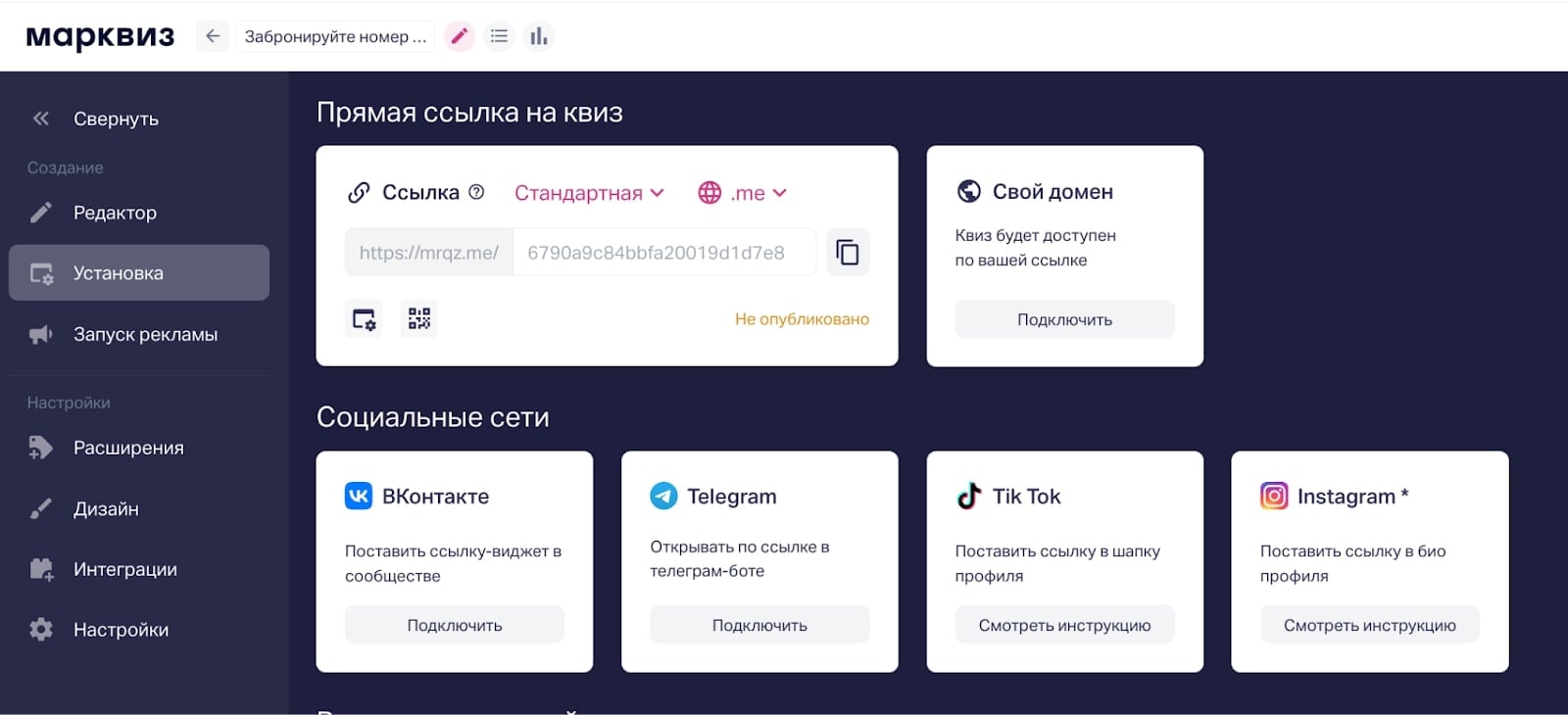Collapse the sidebar with Свернуть chevrons
This screenshot has width=1568, height=715.
(x=39, y=118)
